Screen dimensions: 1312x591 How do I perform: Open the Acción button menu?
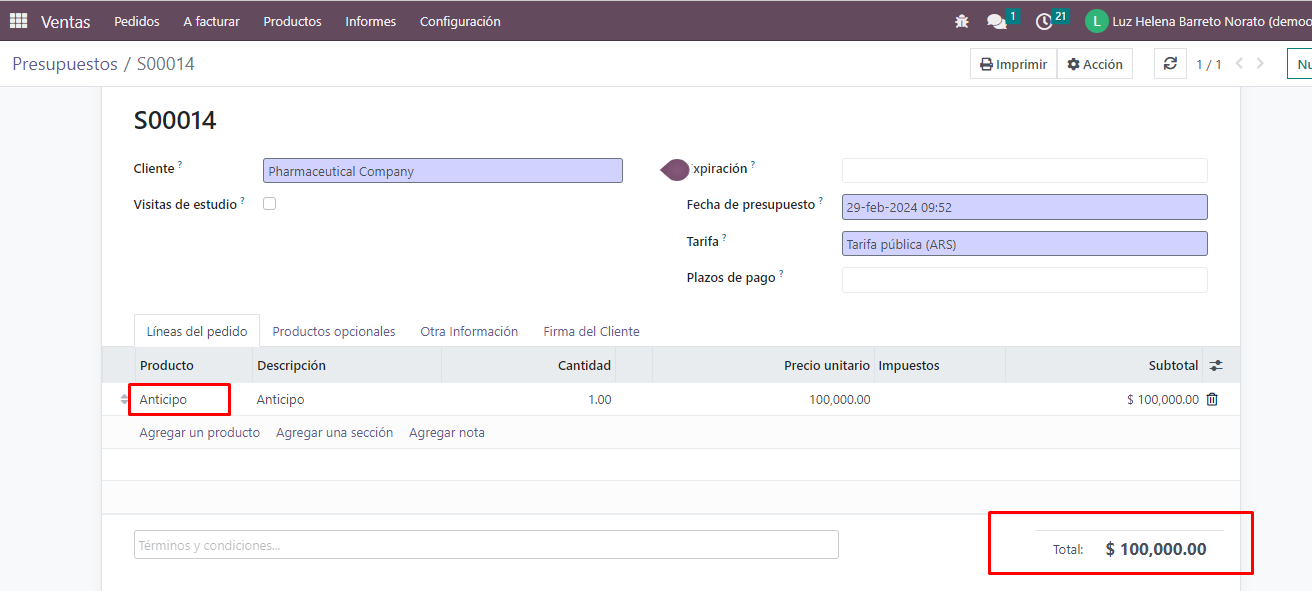1095,64
